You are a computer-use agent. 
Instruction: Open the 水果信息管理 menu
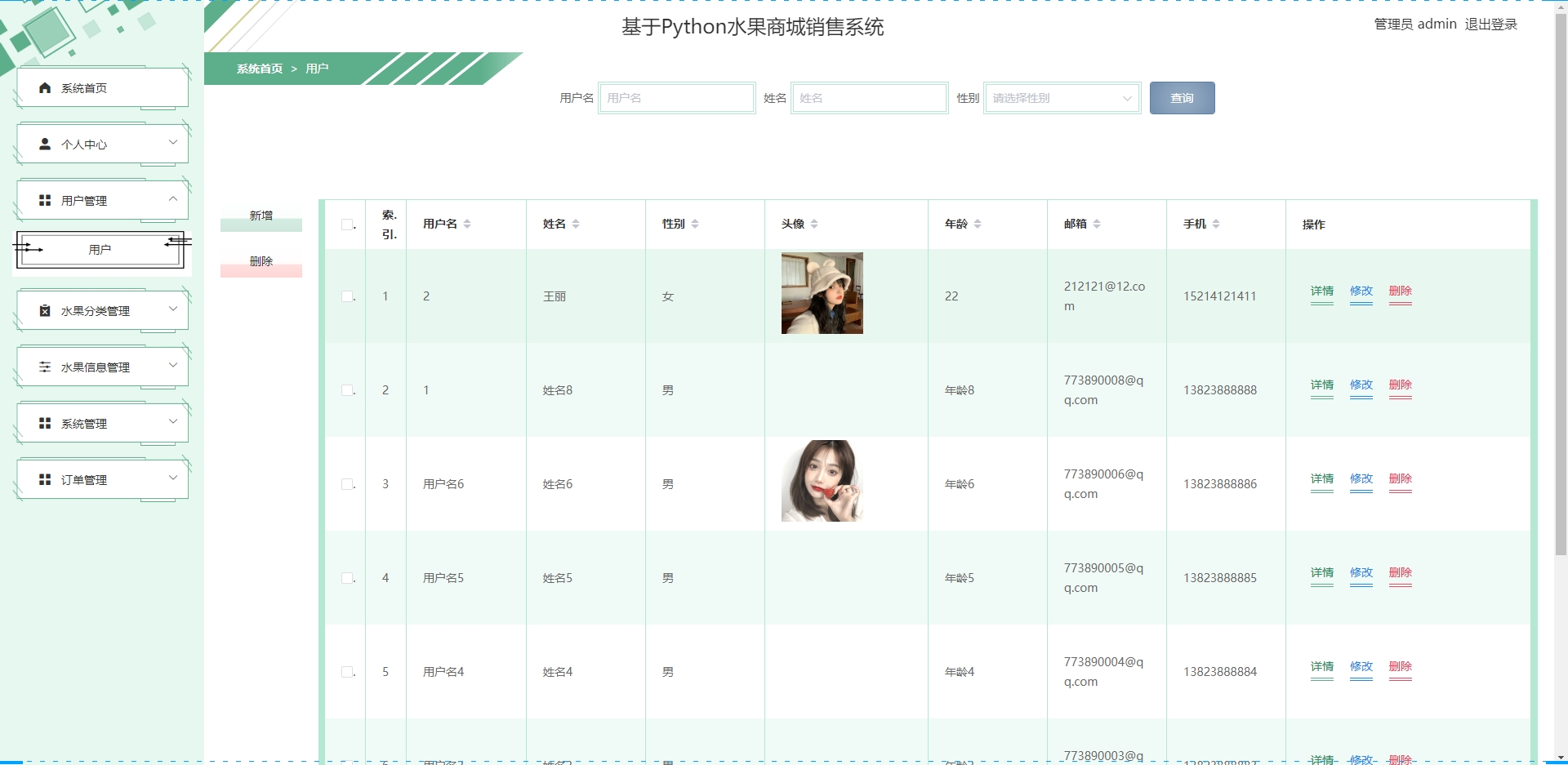(x=103, y=367)
